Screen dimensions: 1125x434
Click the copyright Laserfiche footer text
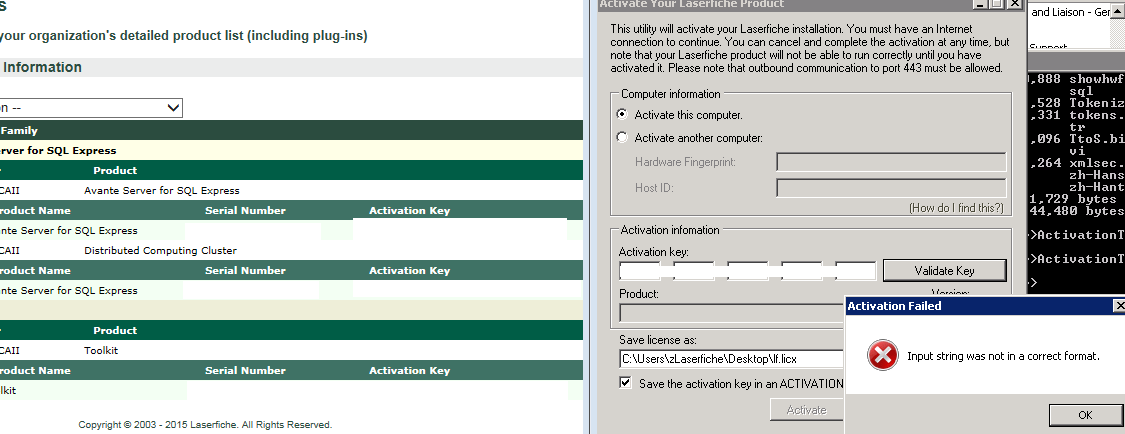pyautogui.click(x=205, y=425)
